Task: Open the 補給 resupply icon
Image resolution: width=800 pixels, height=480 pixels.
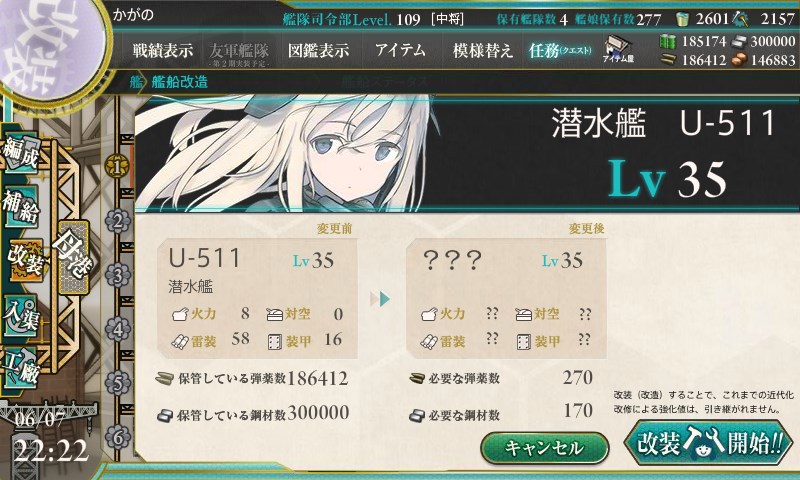Action: pos(21,207)
